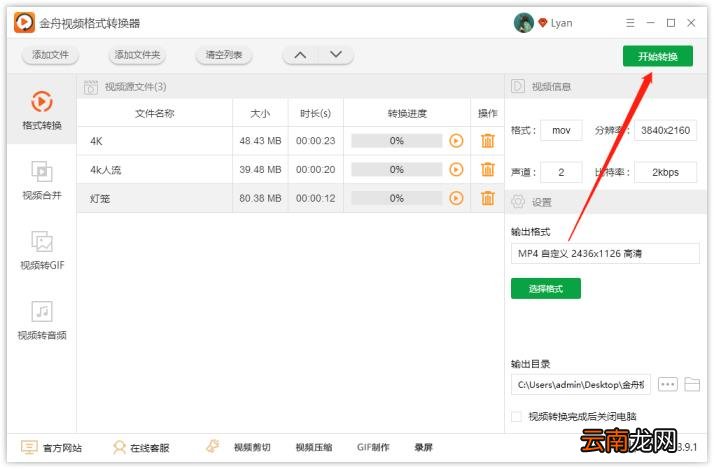Click the 大小 column header

(260, 113)
